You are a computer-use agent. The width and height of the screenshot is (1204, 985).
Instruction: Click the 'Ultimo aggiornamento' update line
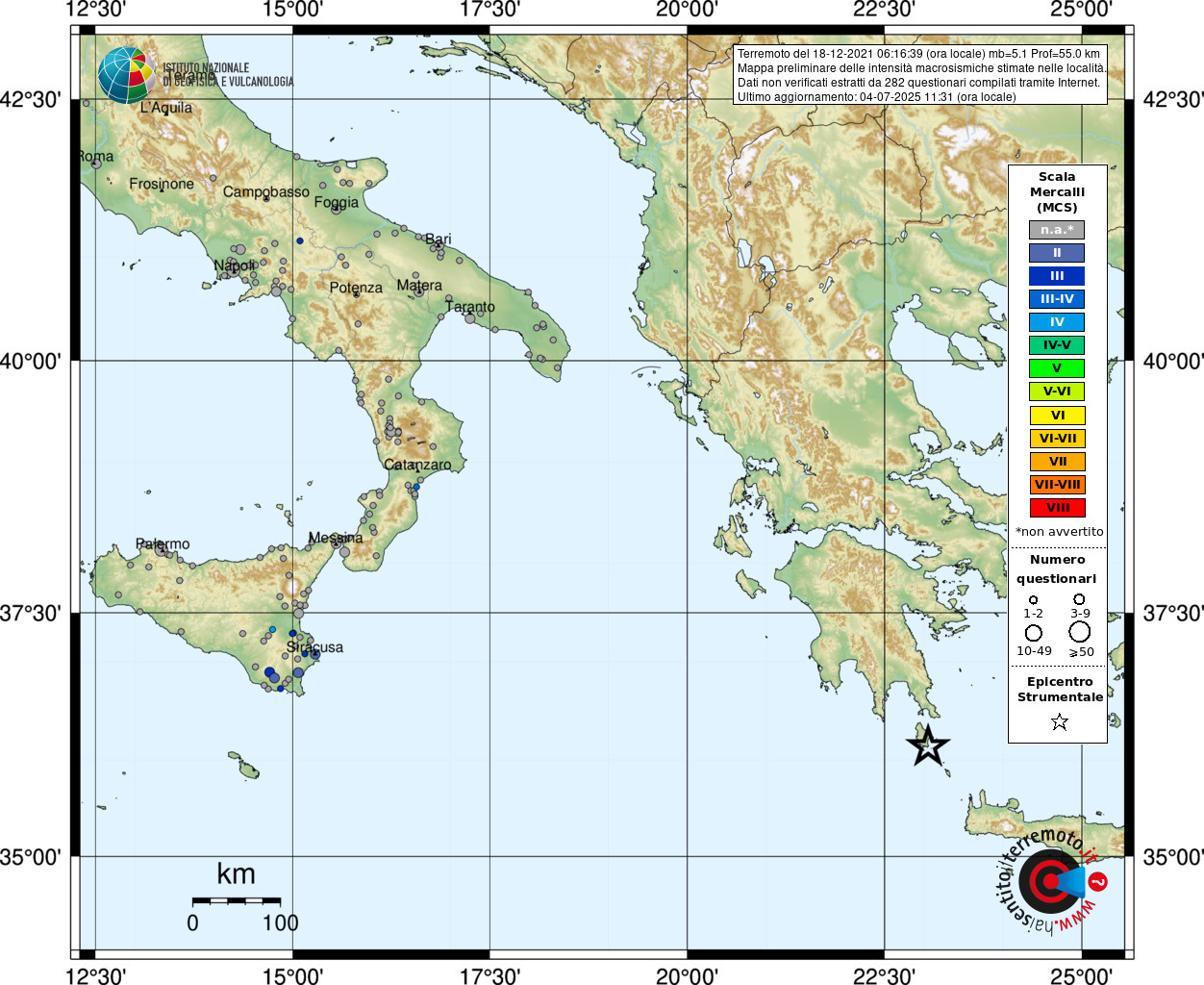(x=876, y=97)
